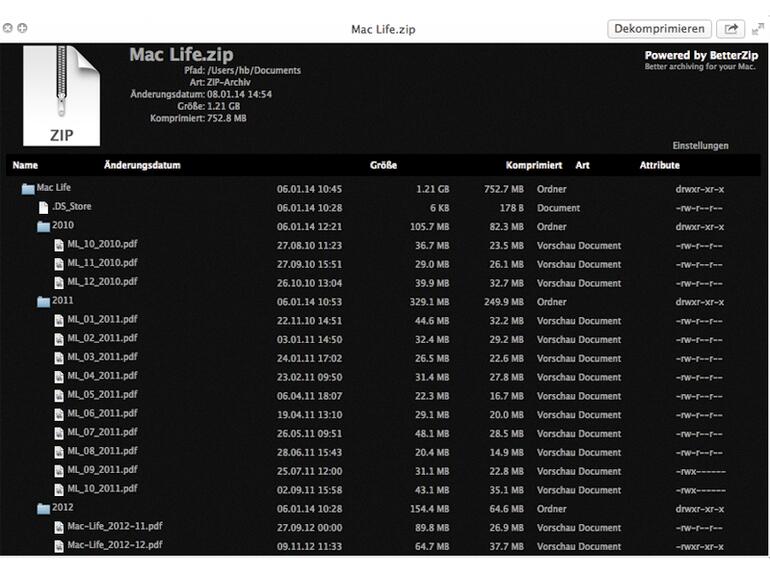
Task: Select the ML_07_2011.pdf file name
Action: 102,432
